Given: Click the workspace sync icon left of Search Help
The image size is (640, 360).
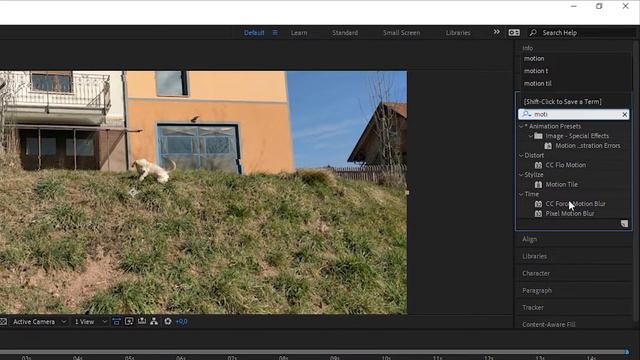Looking at the screenshot, I should point(514,33).
